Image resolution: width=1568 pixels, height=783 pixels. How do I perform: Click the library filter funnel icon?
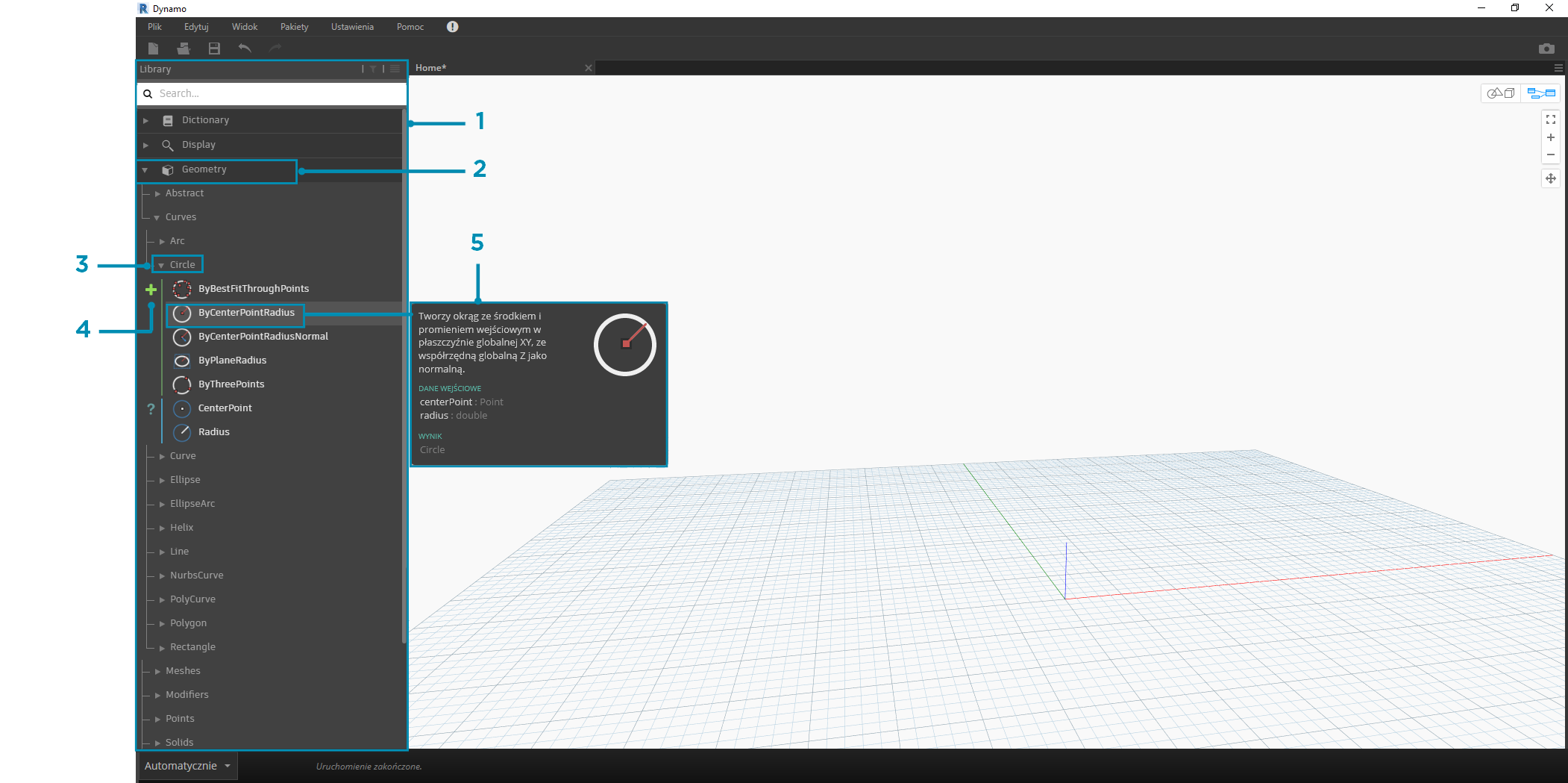point(374,69)
